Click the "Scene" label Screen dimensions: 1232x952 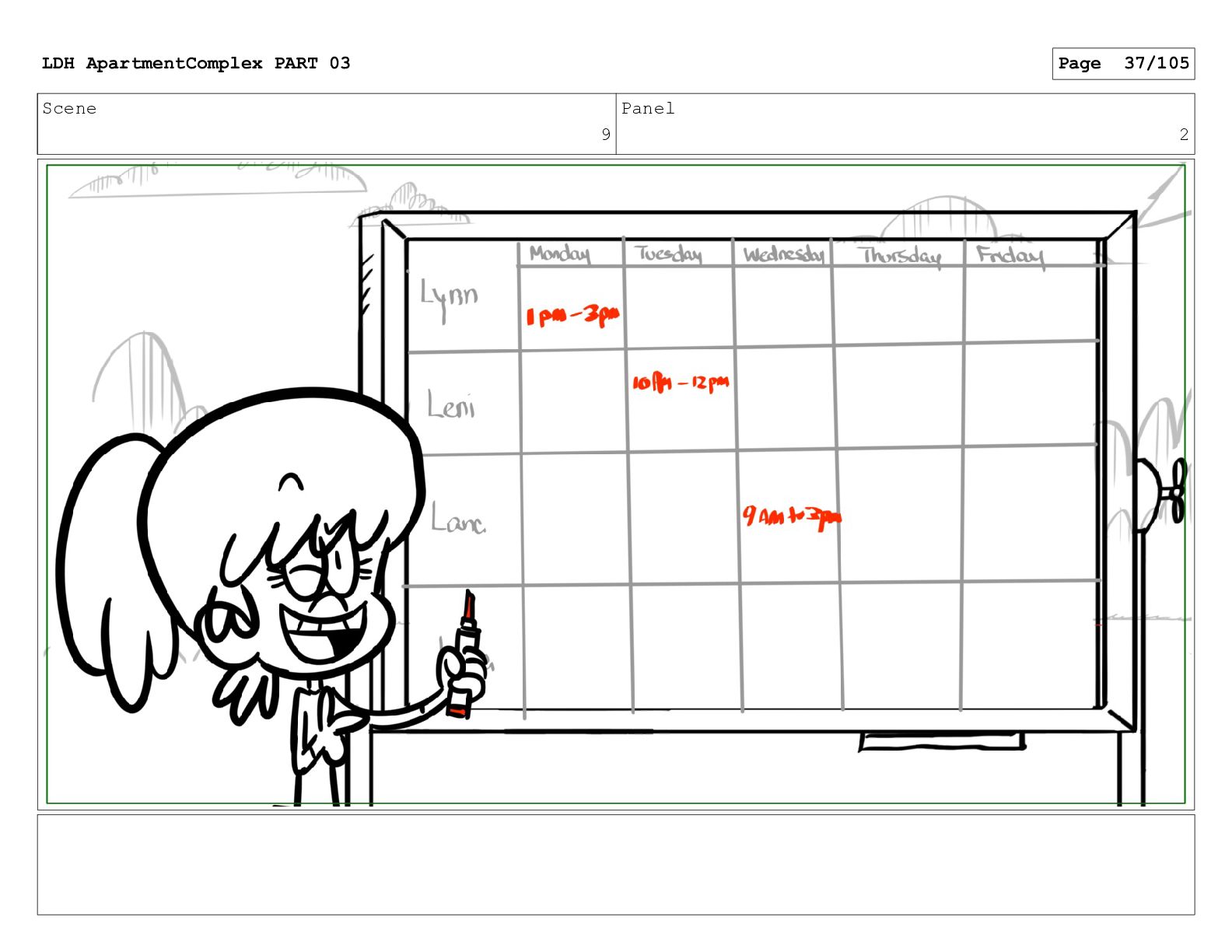point(69,109)
